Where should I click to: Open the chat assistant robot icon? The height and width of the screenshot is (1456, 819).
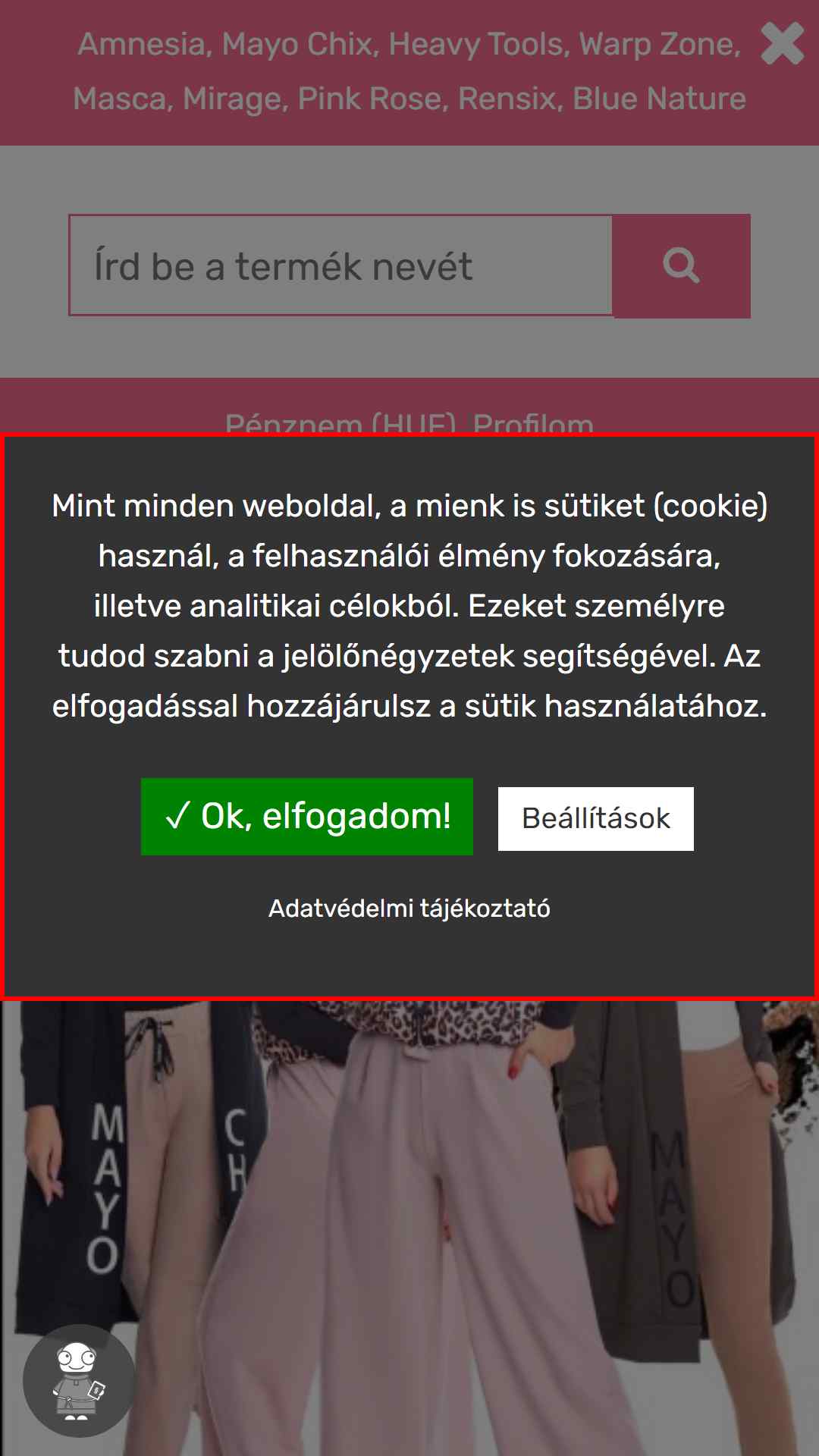point(79,1380)
